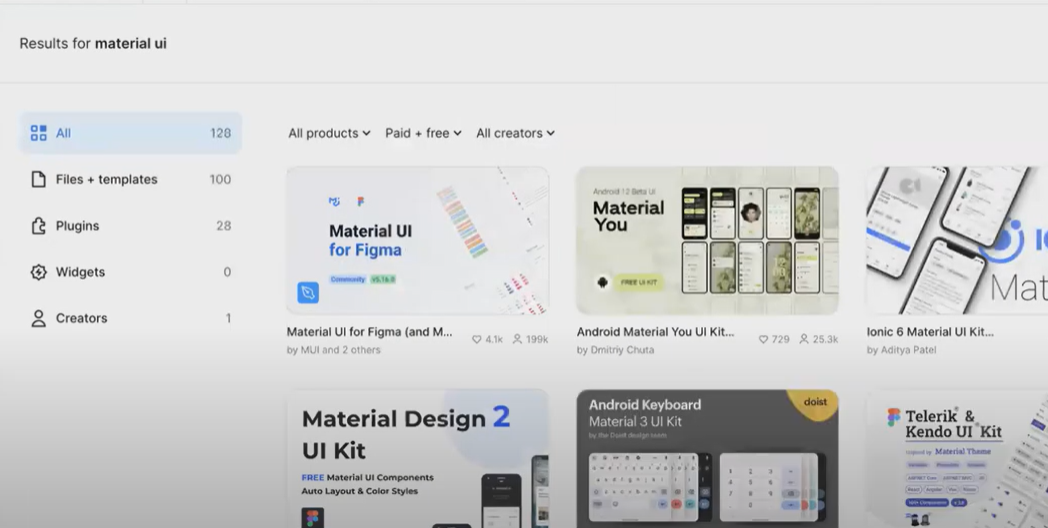The image size is (1048, 528).
Task: Open creator Dmitriy Chuta link
Action: coord(616,350)
